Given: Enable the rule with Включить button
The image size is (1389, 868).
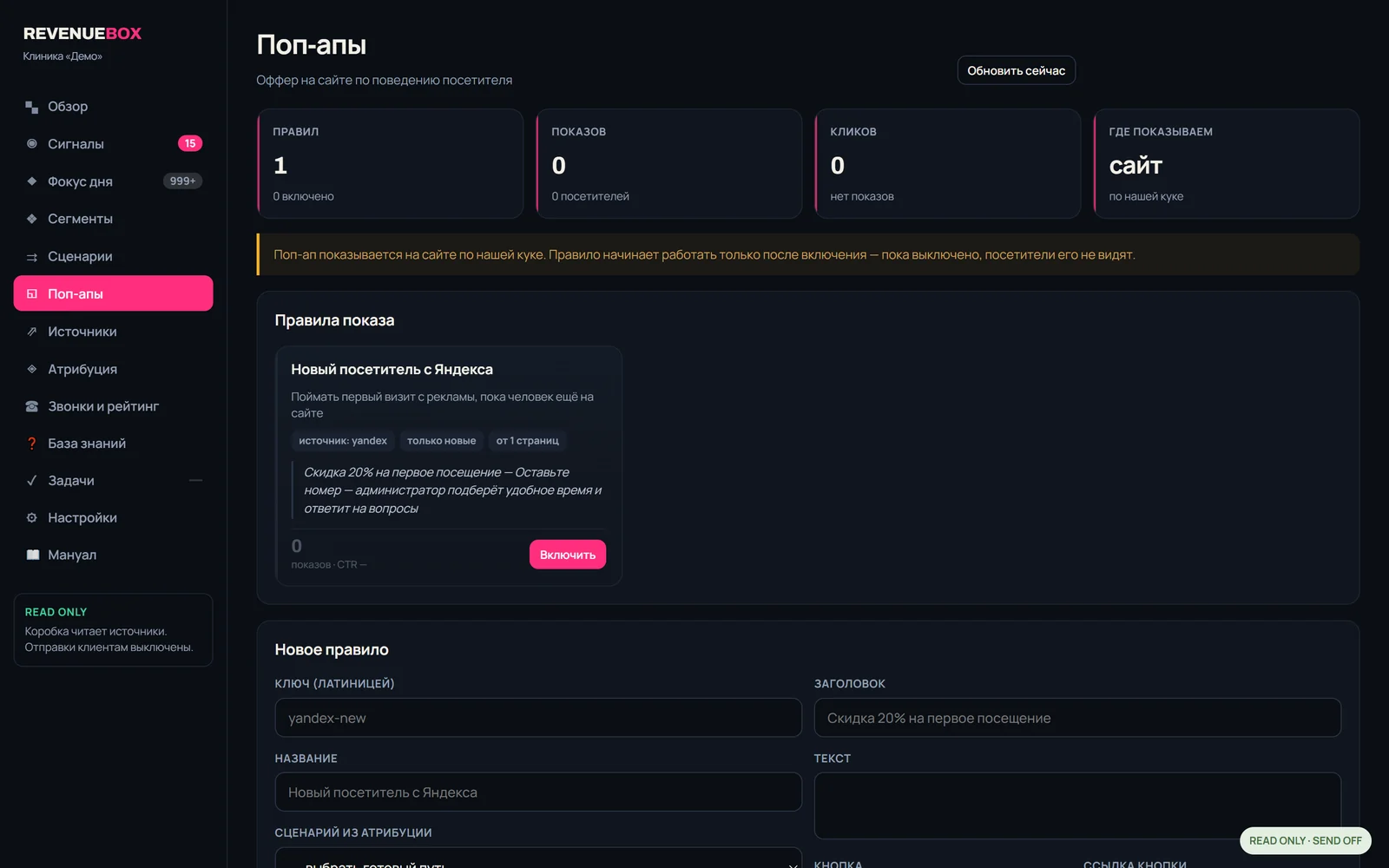Looking at the screenshot, I should coord(568,555).
